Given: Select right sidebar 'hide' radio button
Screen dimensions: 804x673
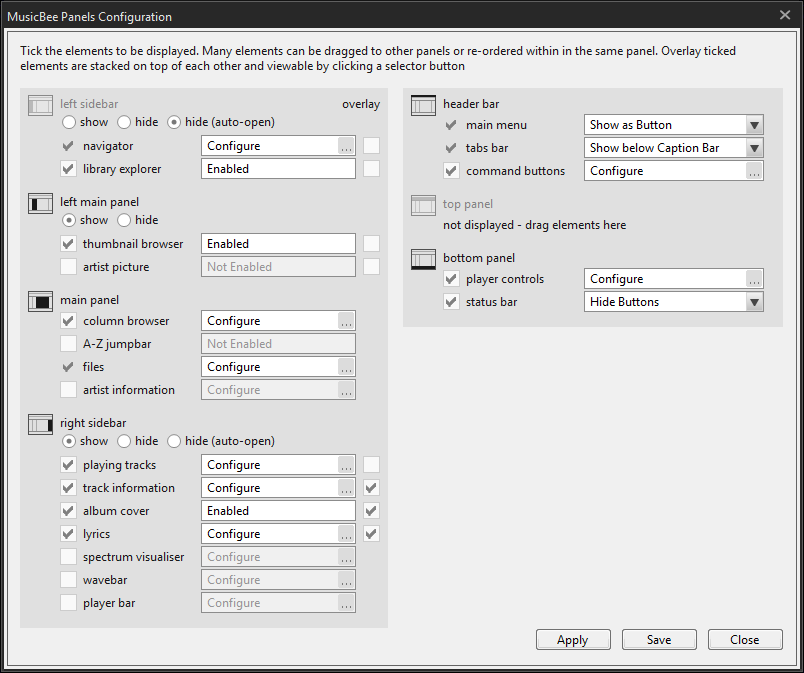Looking at the screenshot, I should 124,441.
